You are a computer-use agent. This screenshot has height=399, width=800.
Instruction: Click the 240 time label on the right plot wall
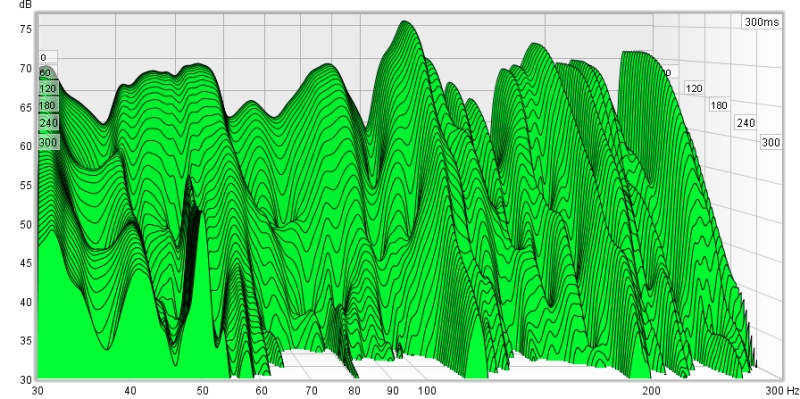pos(745,123)
